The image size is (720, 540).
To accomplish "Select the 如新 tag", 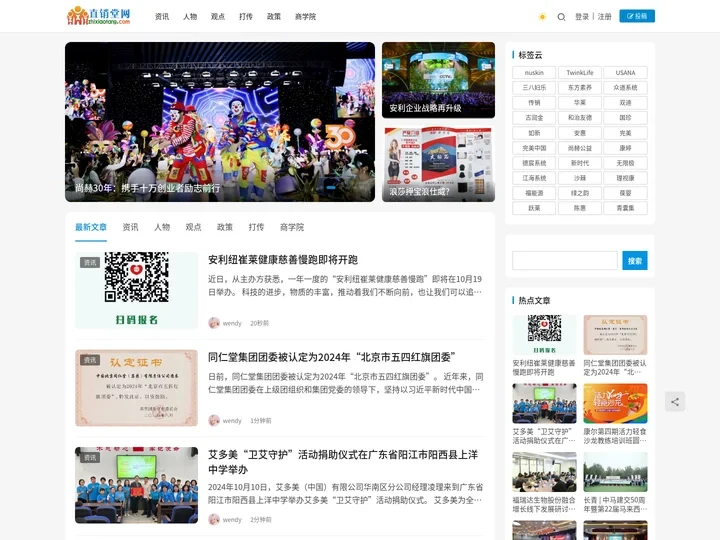I will 534,133.
